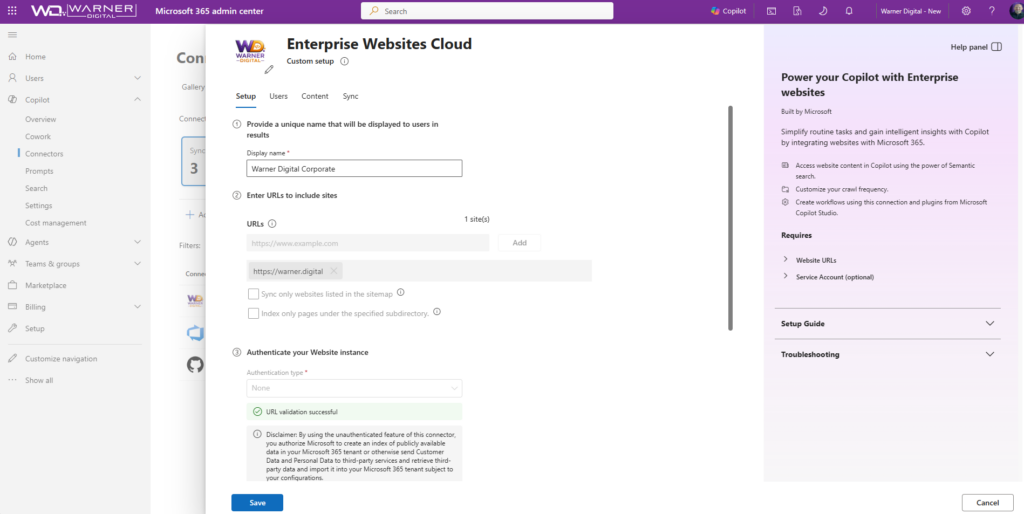
Task: Select Connectors in navigation
Action: pos(44,154)
